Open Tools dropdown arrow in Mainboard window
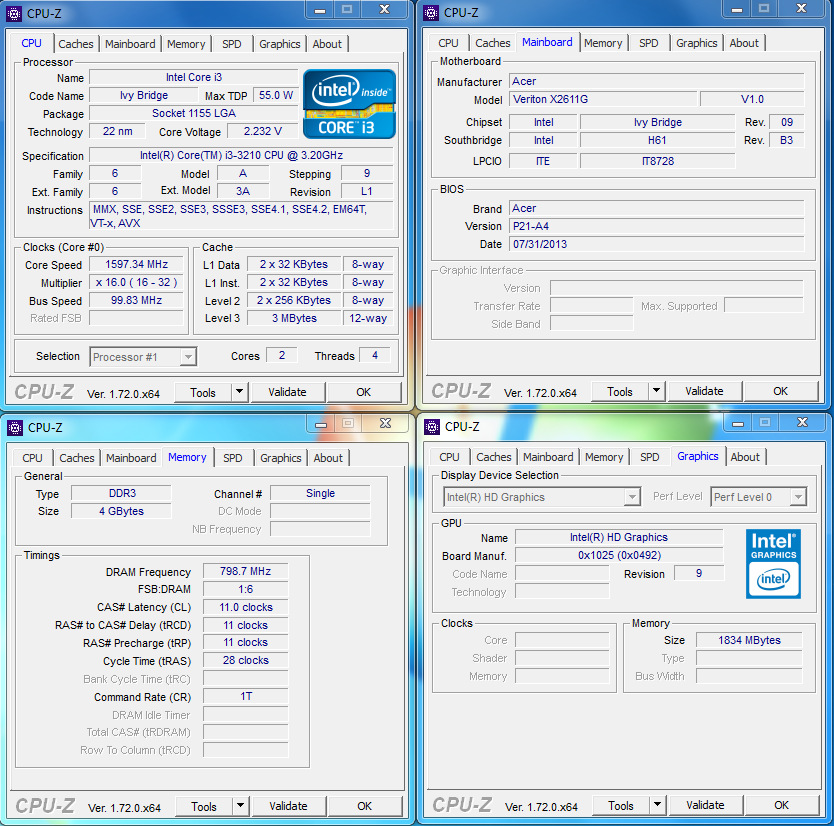This screenshot has height=826, width=834. pos(656,391)
